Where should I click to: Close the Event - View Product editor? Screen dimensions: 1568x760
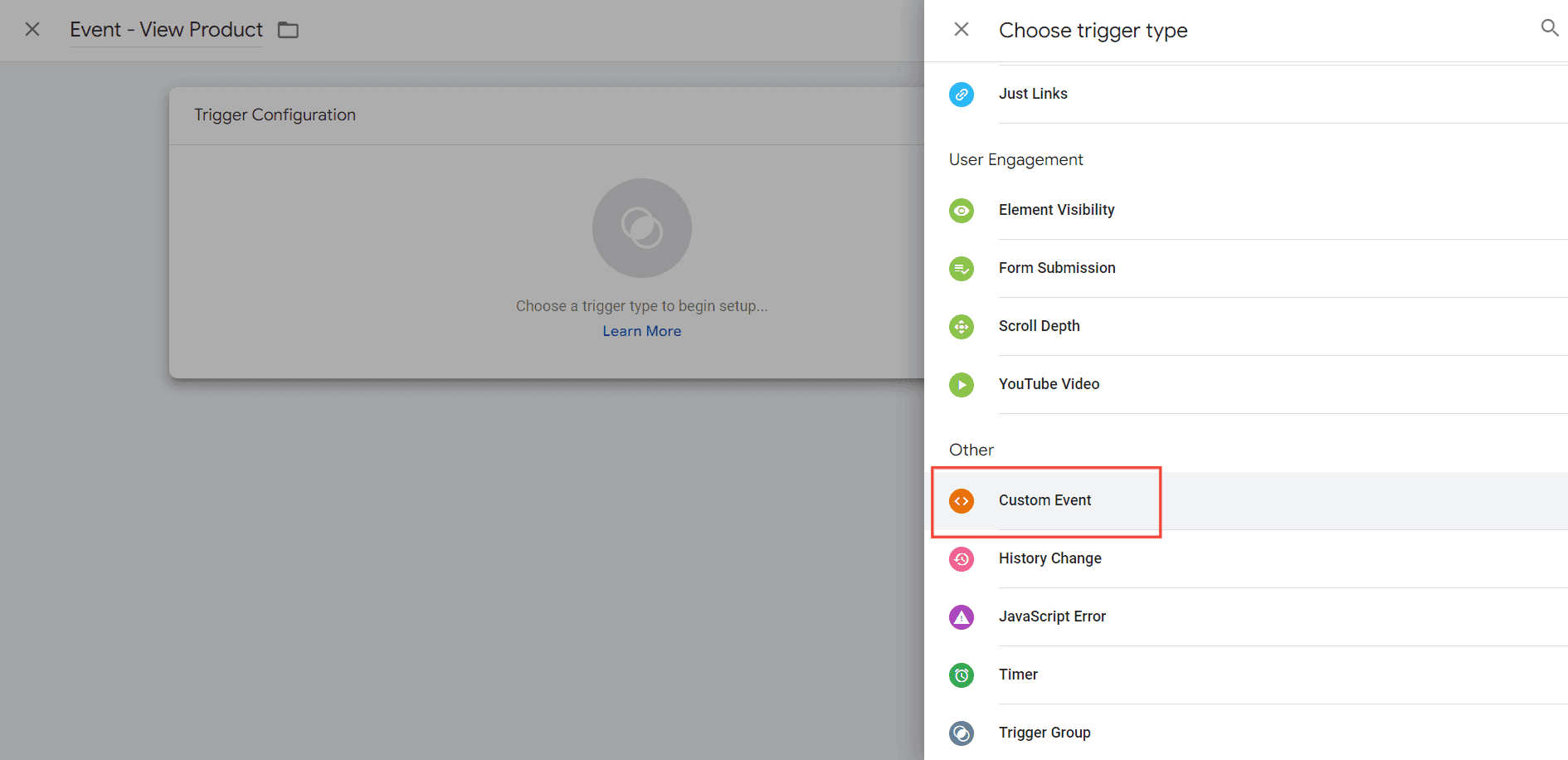[x=32, y=30]
